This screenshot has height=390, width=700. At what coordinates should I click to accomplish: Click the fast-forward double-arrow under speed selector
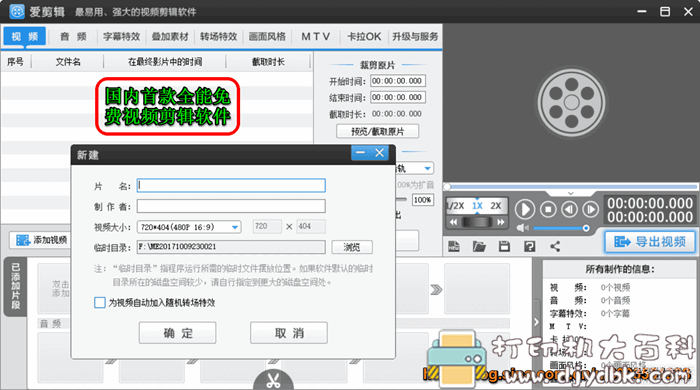tap(500, 222)
